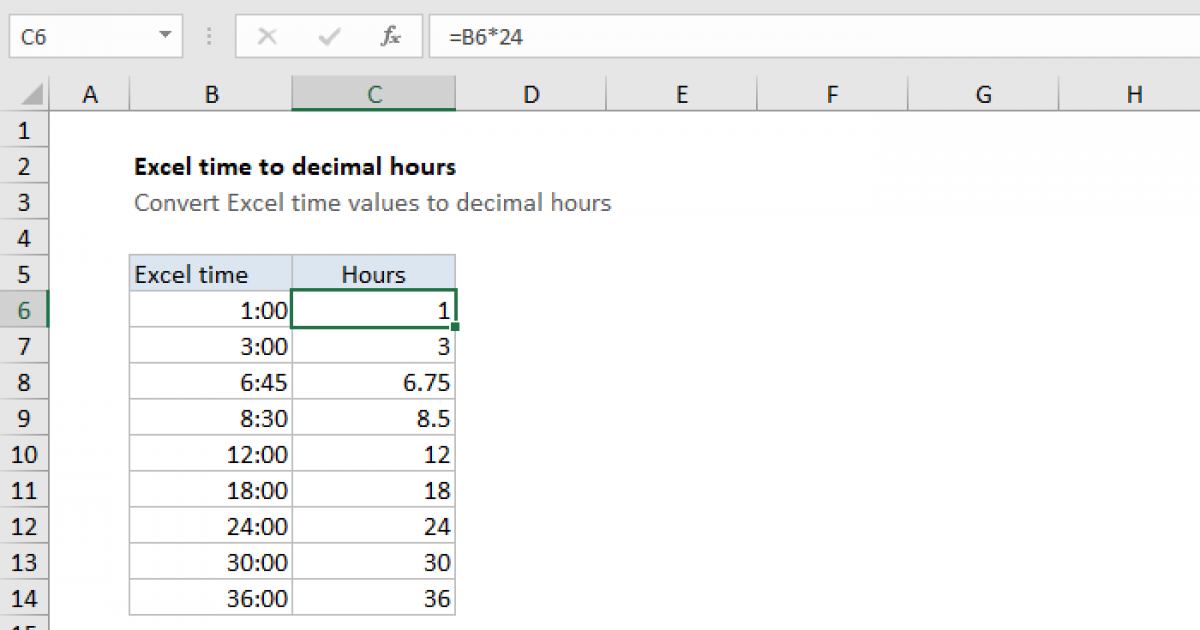Select row 9 header
Image resolution: width=1200 pixels, height=630 pixels.
tap(25, 418)
